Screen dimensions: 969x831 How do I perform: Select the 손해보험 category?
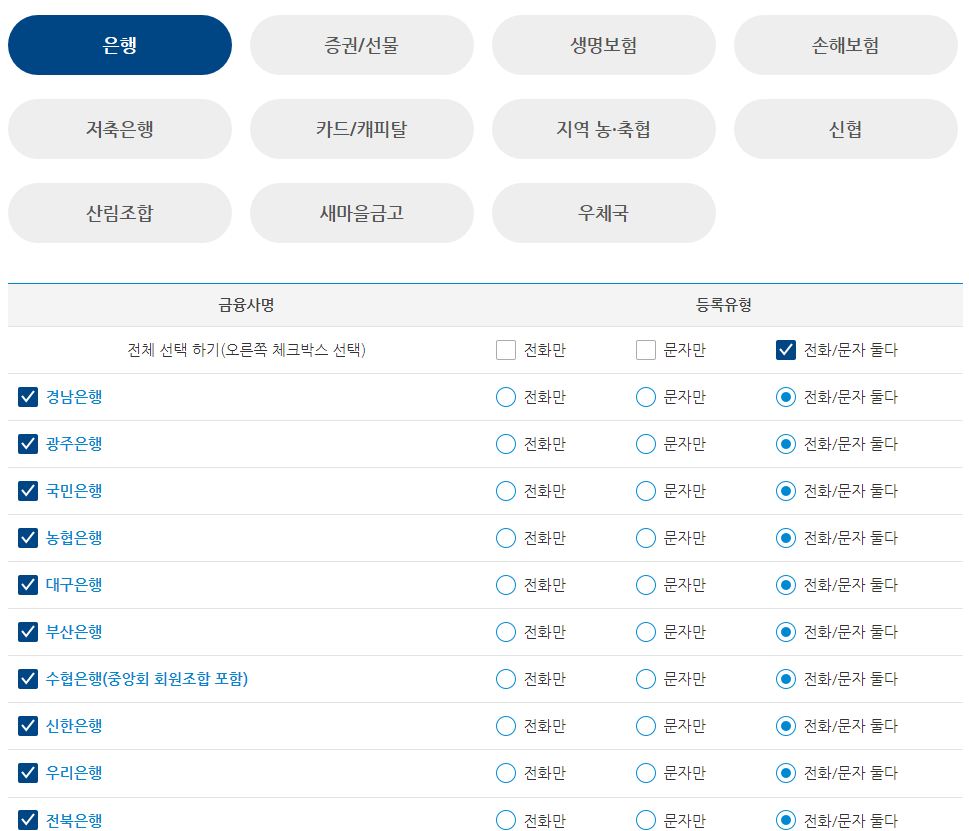tap(846, 44)
